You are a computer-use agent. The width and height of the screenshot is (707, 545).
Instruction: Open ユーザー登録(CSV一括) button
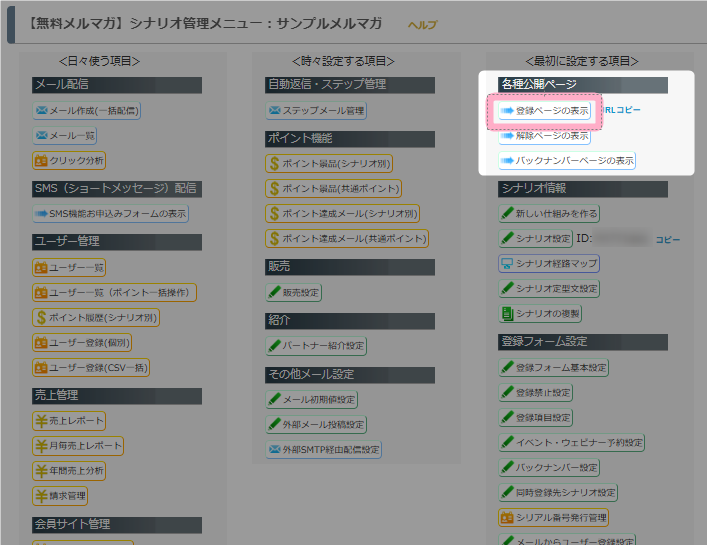coord(91,368)
